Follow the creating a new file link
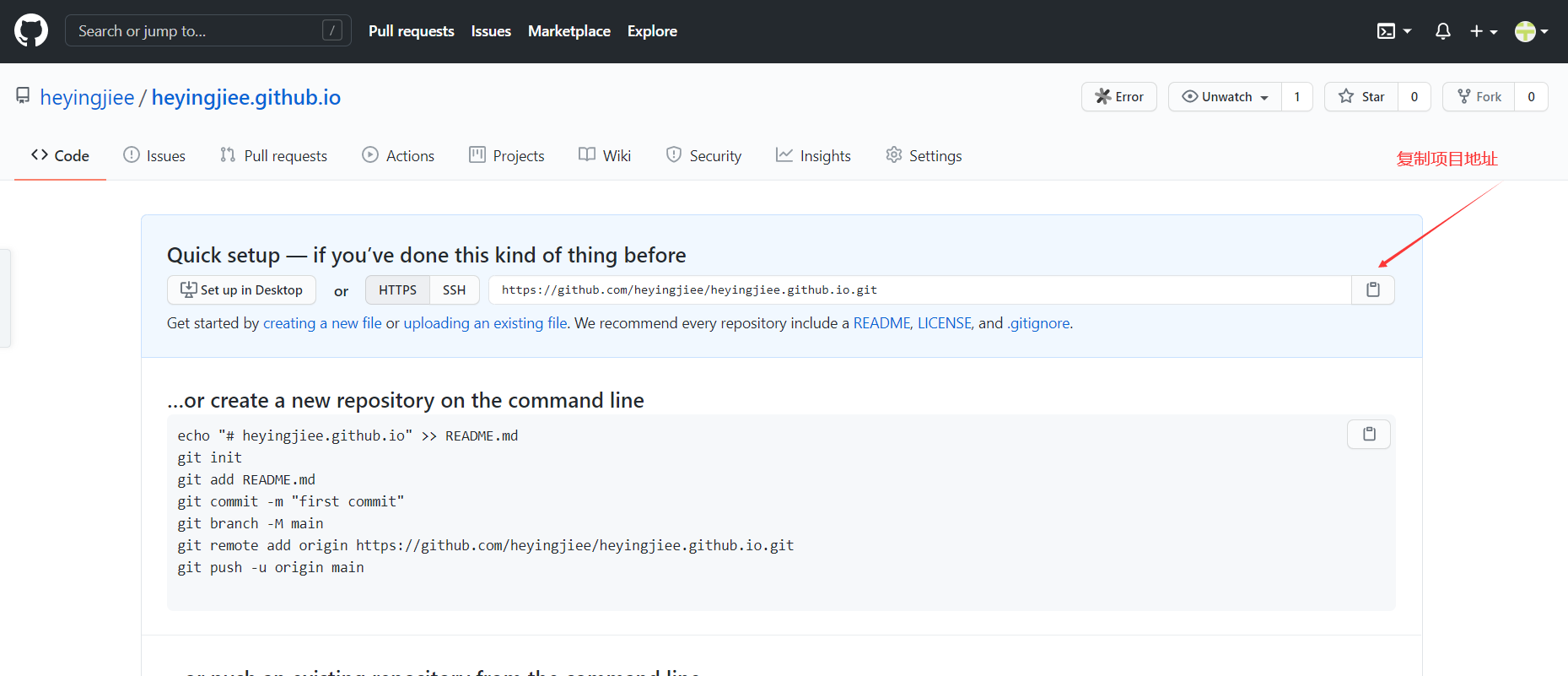The width and height of the screenshot is (1568, 676). (x=322, y=323)
